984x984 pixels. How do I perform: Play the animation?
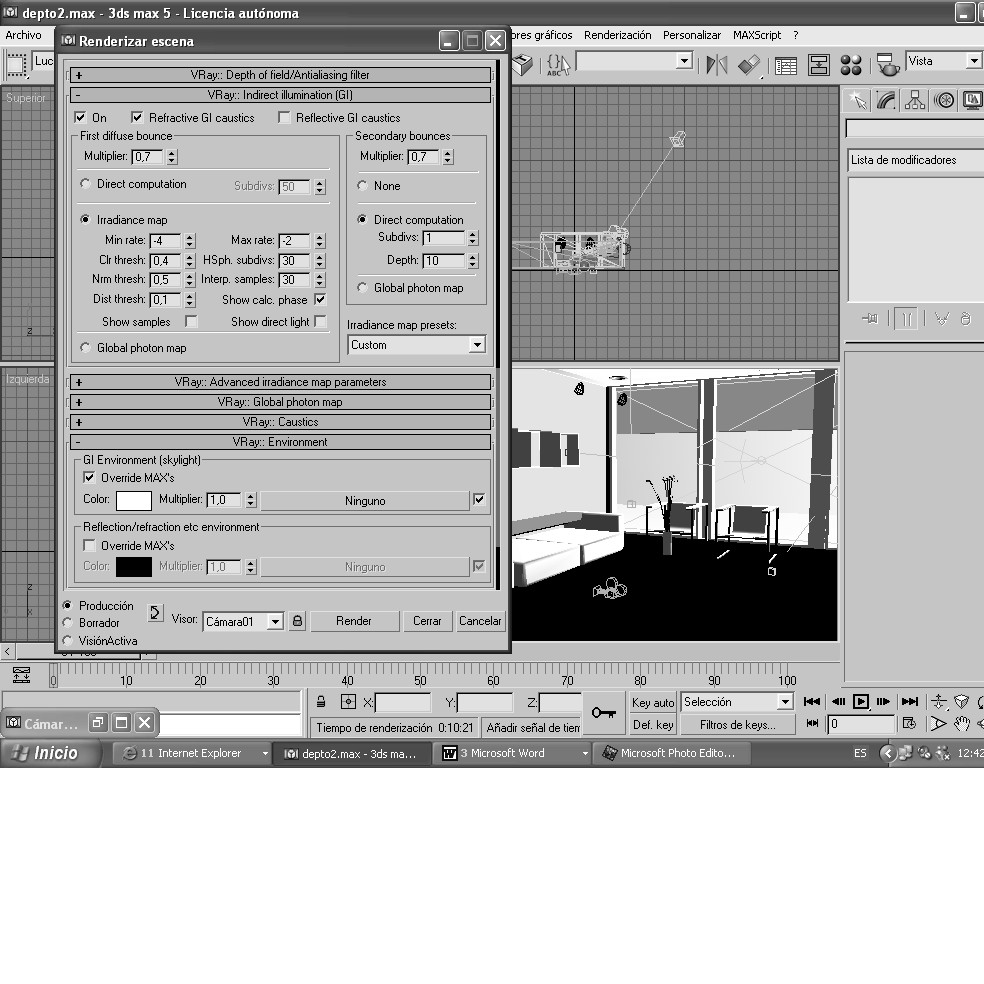pyautogui.click(x=861, y=702)
